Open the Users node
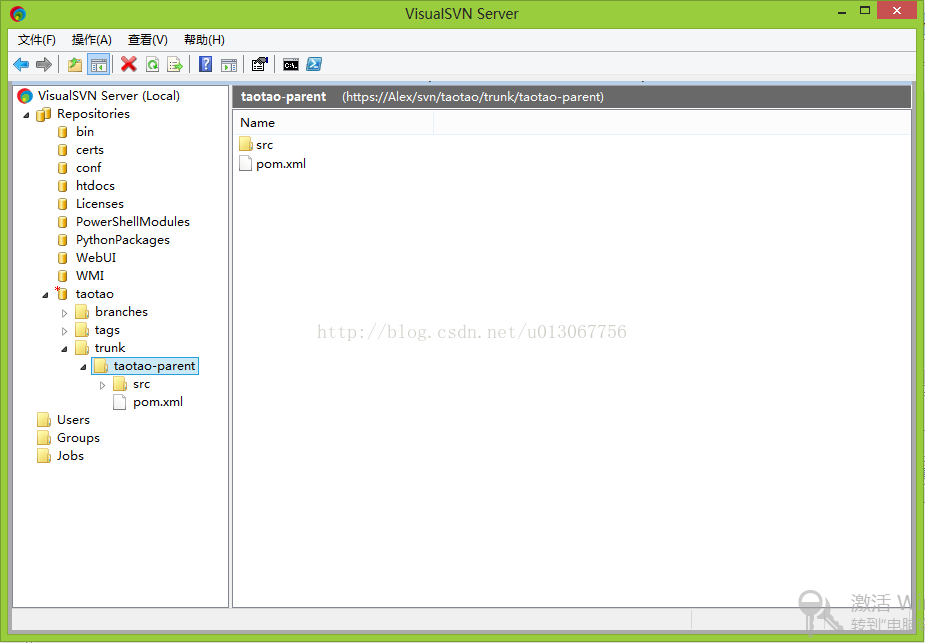The height and width of the screenshot is (643, 925). coord(73,420)
